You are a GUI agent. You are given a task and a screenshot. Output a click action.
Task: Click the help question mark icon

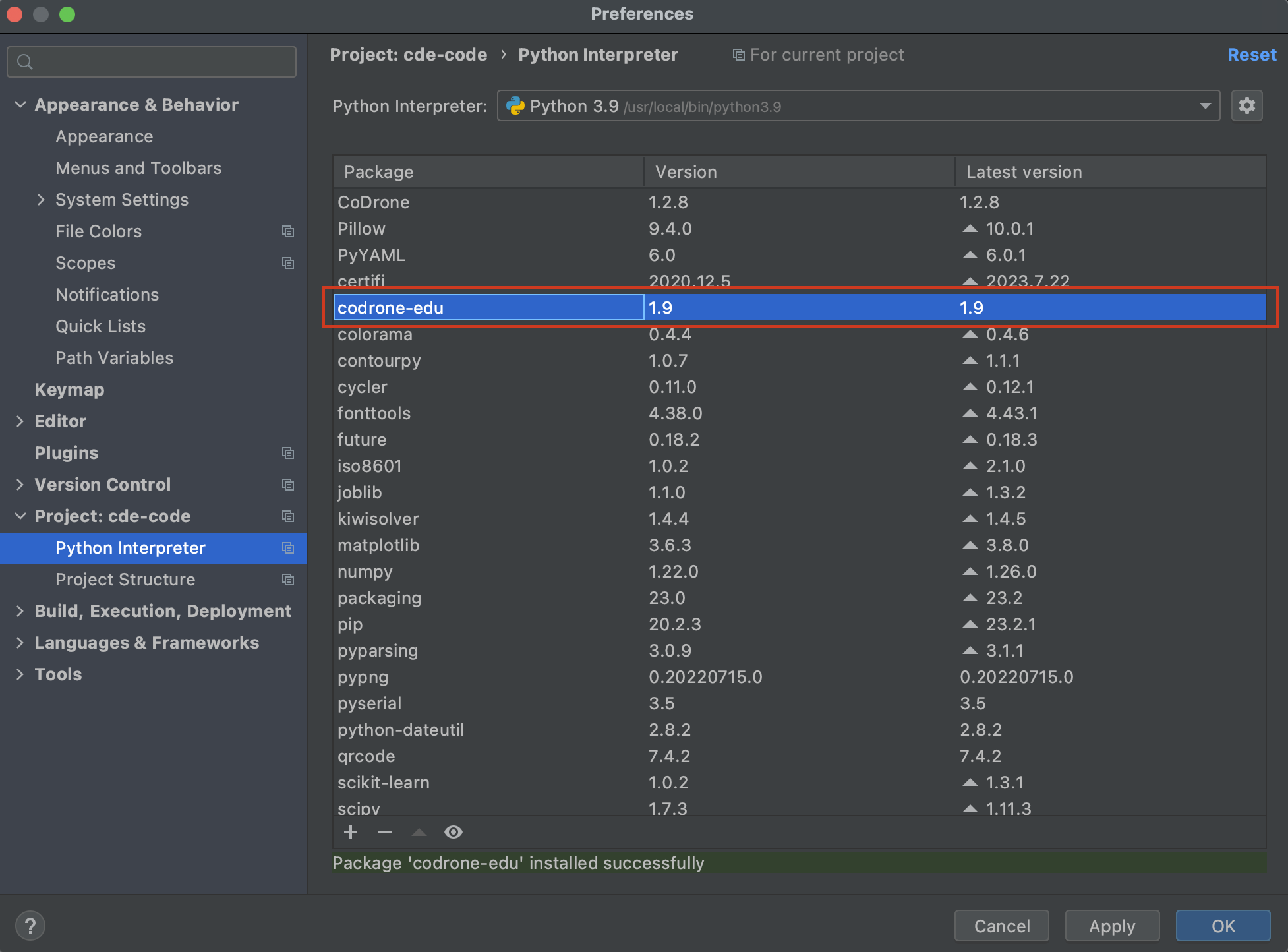pos(30,926)
